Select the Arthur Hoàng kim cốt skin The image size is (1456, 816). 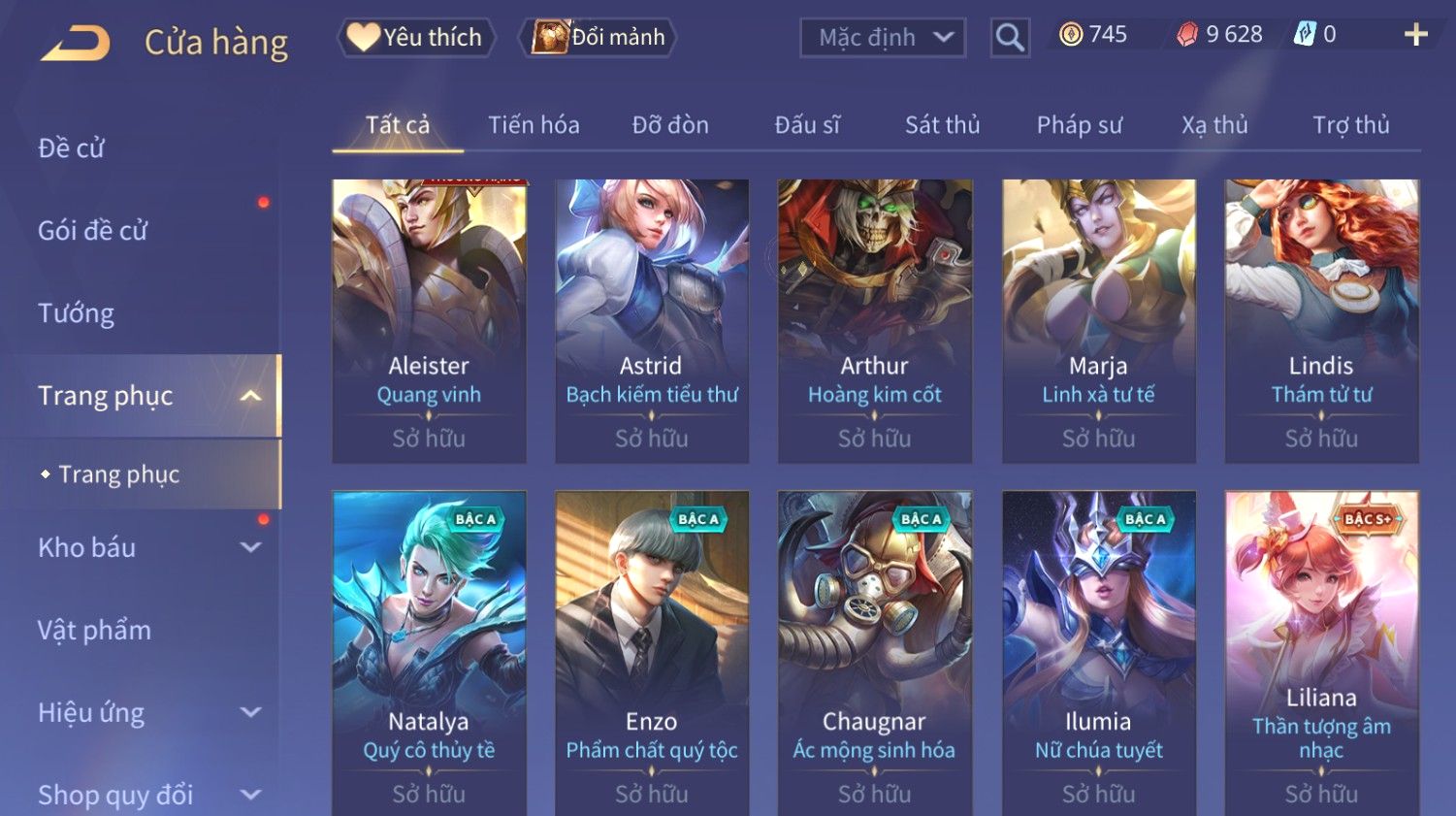click(x=874, y=321)
